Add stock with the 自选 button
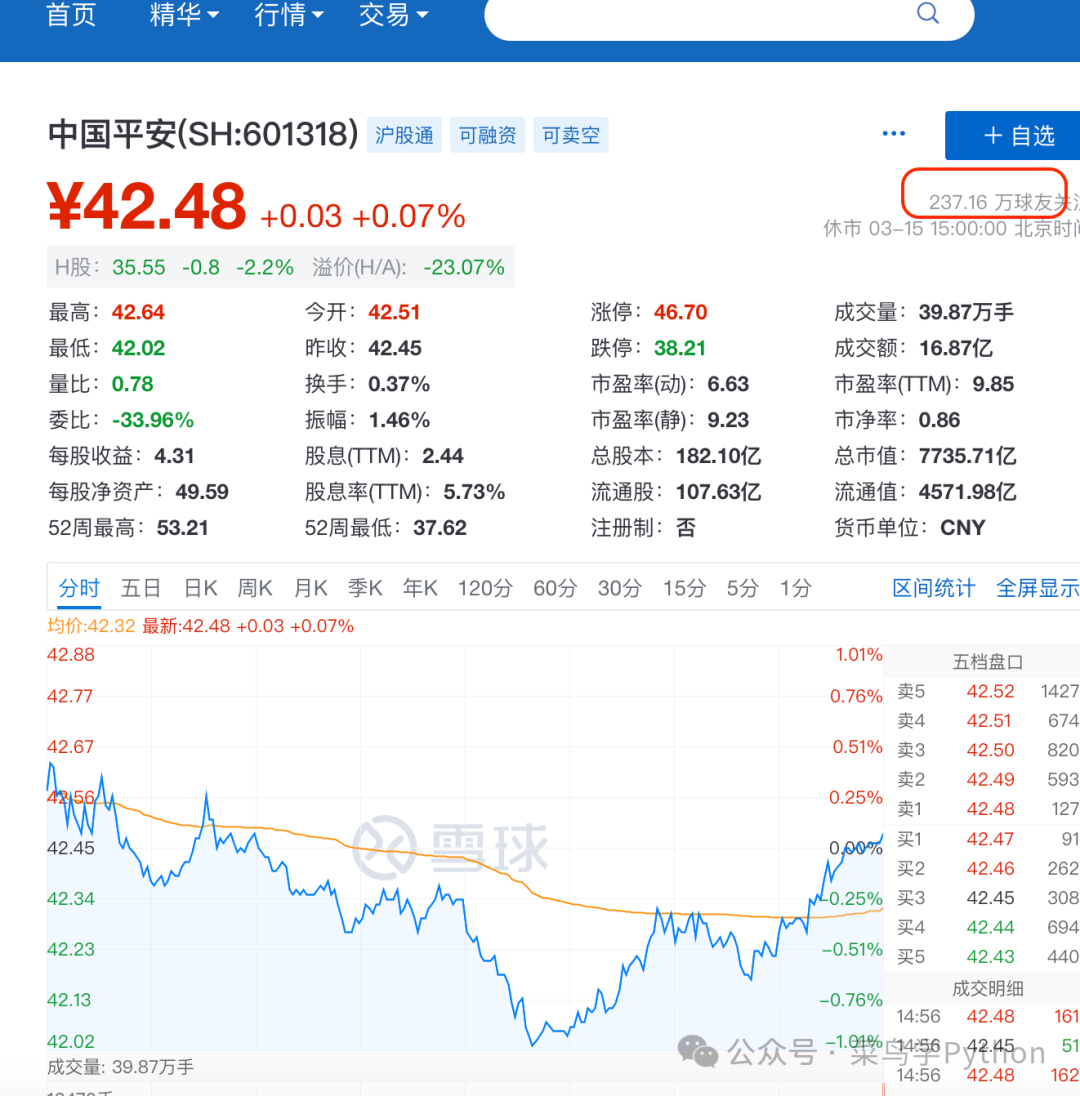 tap(1012, 136)
